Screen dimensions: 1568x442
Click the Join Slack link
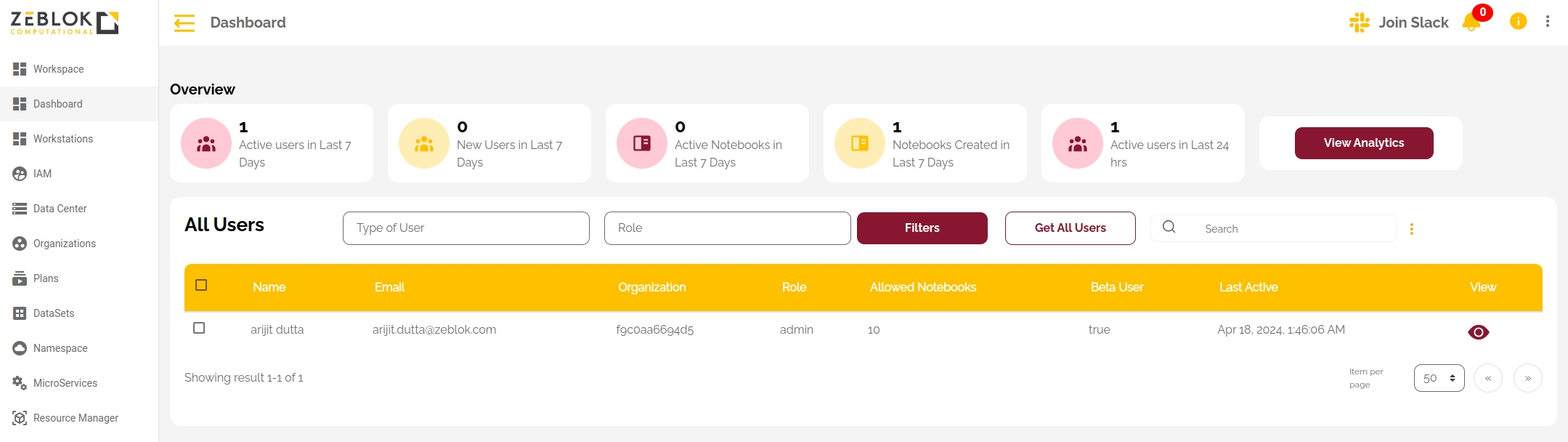[1399, 23]
